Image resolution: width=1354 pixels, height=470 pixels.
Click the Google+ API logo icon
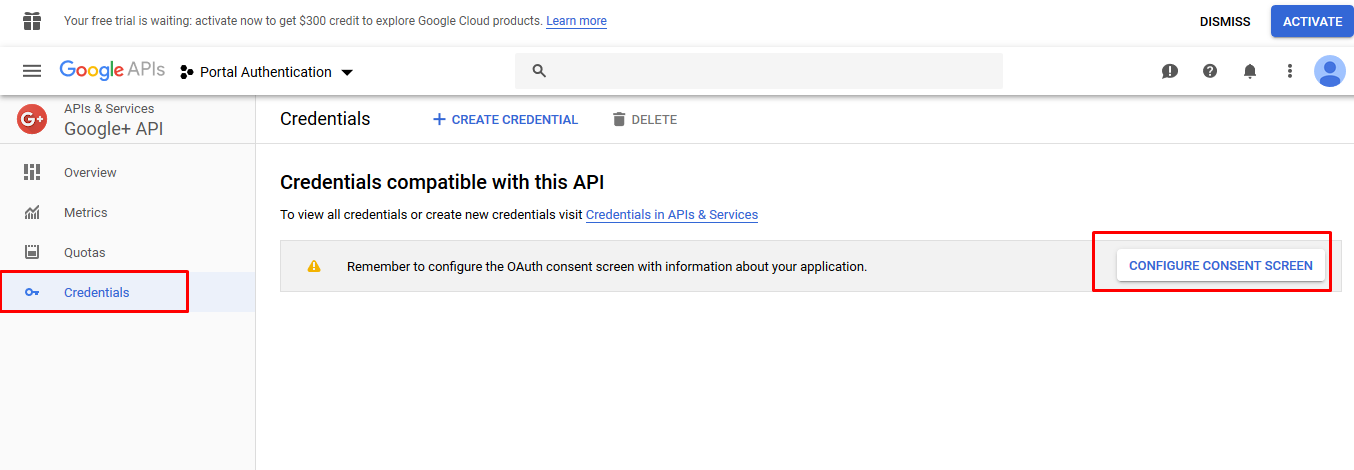(x=32, y=119)
